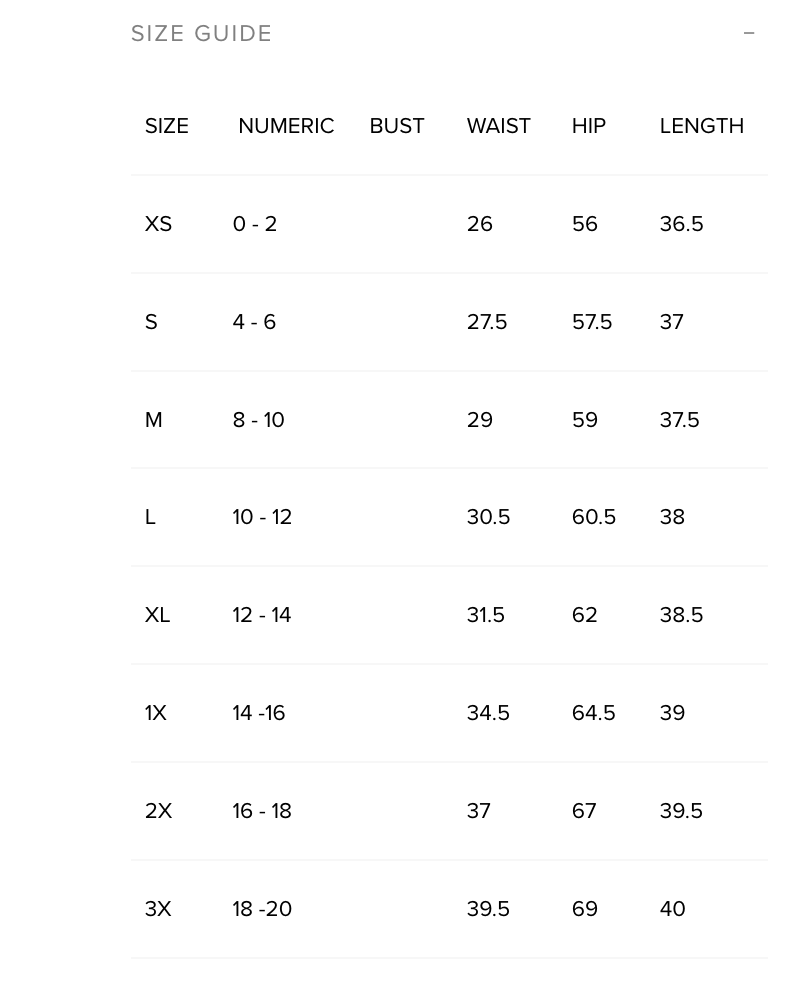804x1000 pixels.
Task: Click the WAIST column header
Action: pos(498,126)
